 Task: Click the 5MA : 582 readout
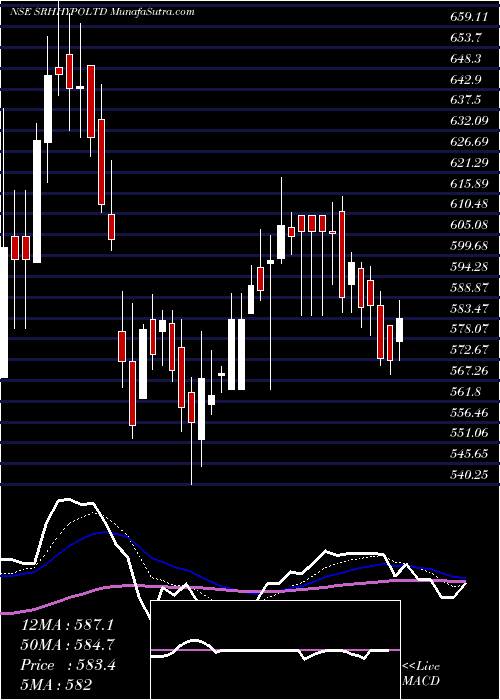pyautogui.click(x=56, y=685)
